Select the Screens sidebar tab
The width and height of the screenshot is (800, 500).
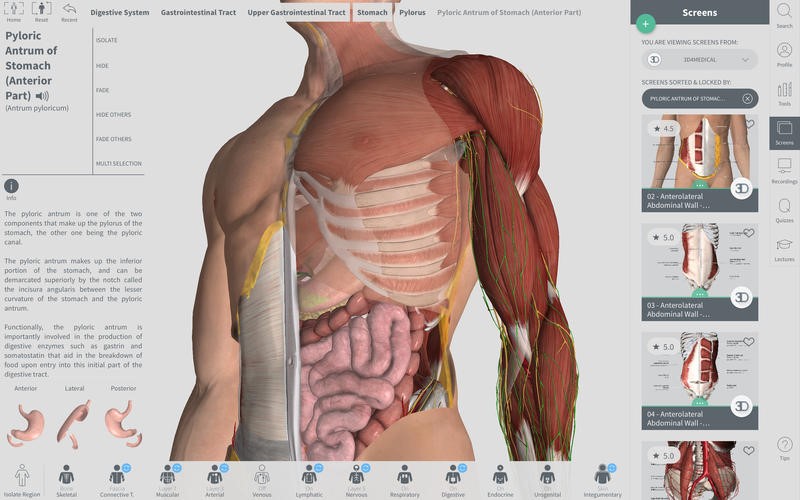pos(784,132)
